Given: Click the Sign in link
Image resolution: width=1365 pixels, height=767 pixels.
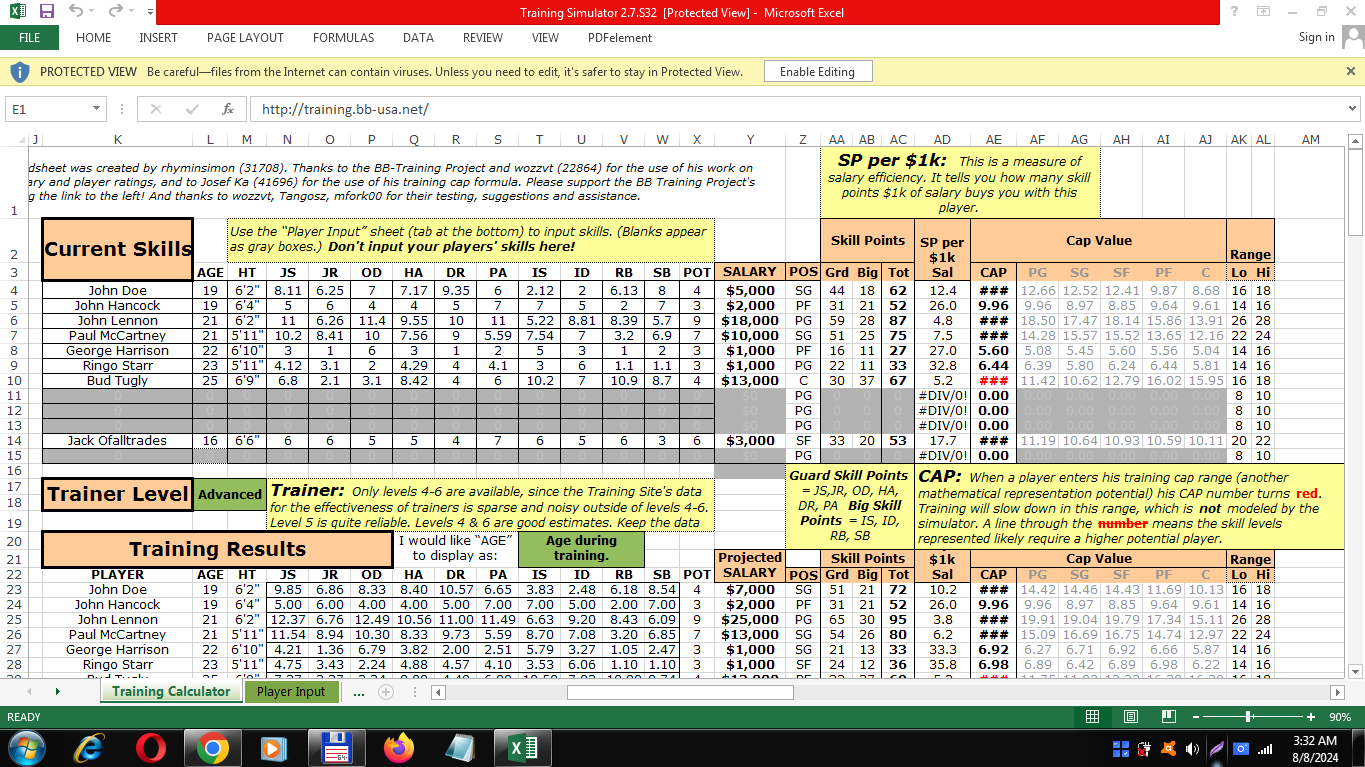Looking at the screenshot, I should (x=1316, y=37).
